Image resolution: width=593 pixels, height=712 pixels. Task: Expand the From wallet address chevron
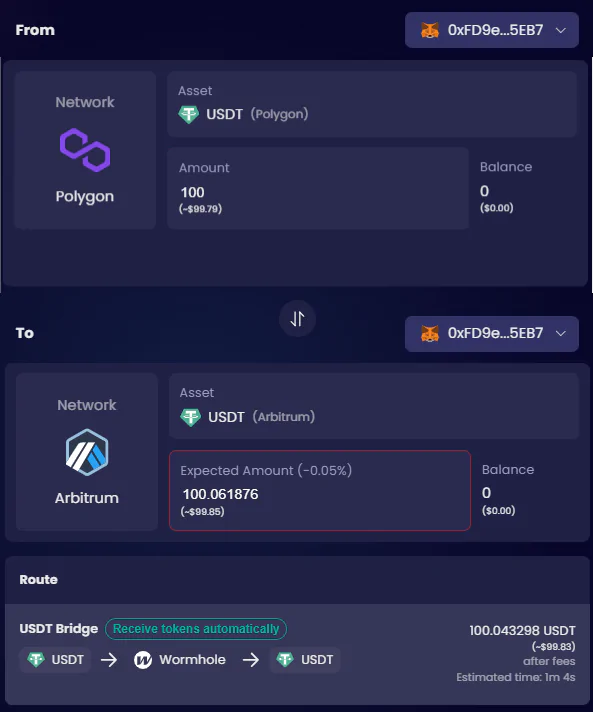coord(561,30)
